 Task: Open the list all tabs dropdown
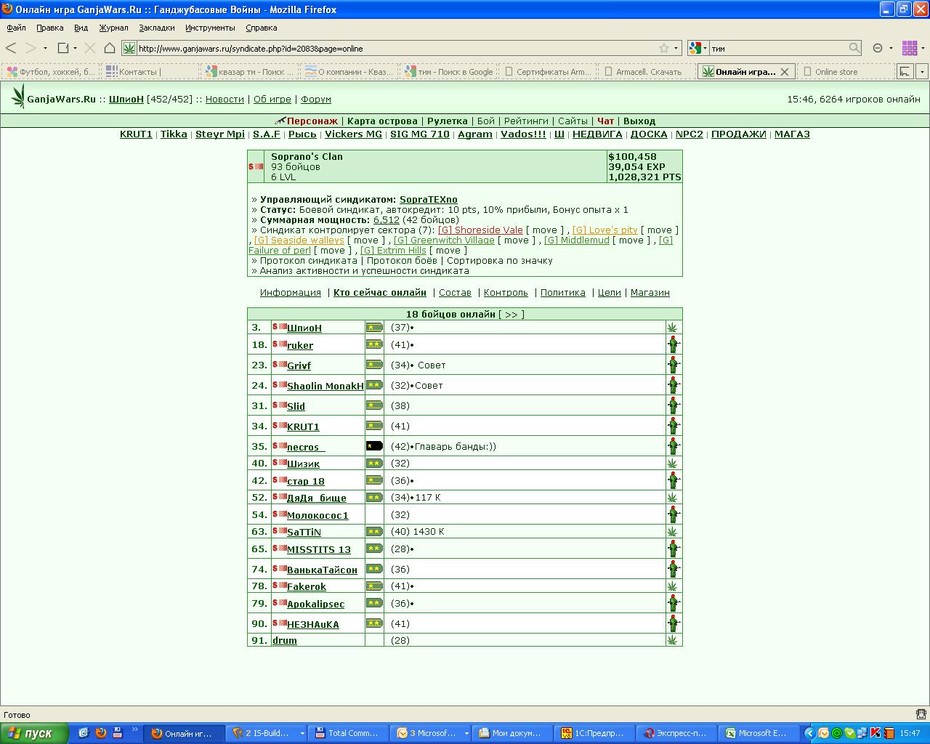pos(922,72)
